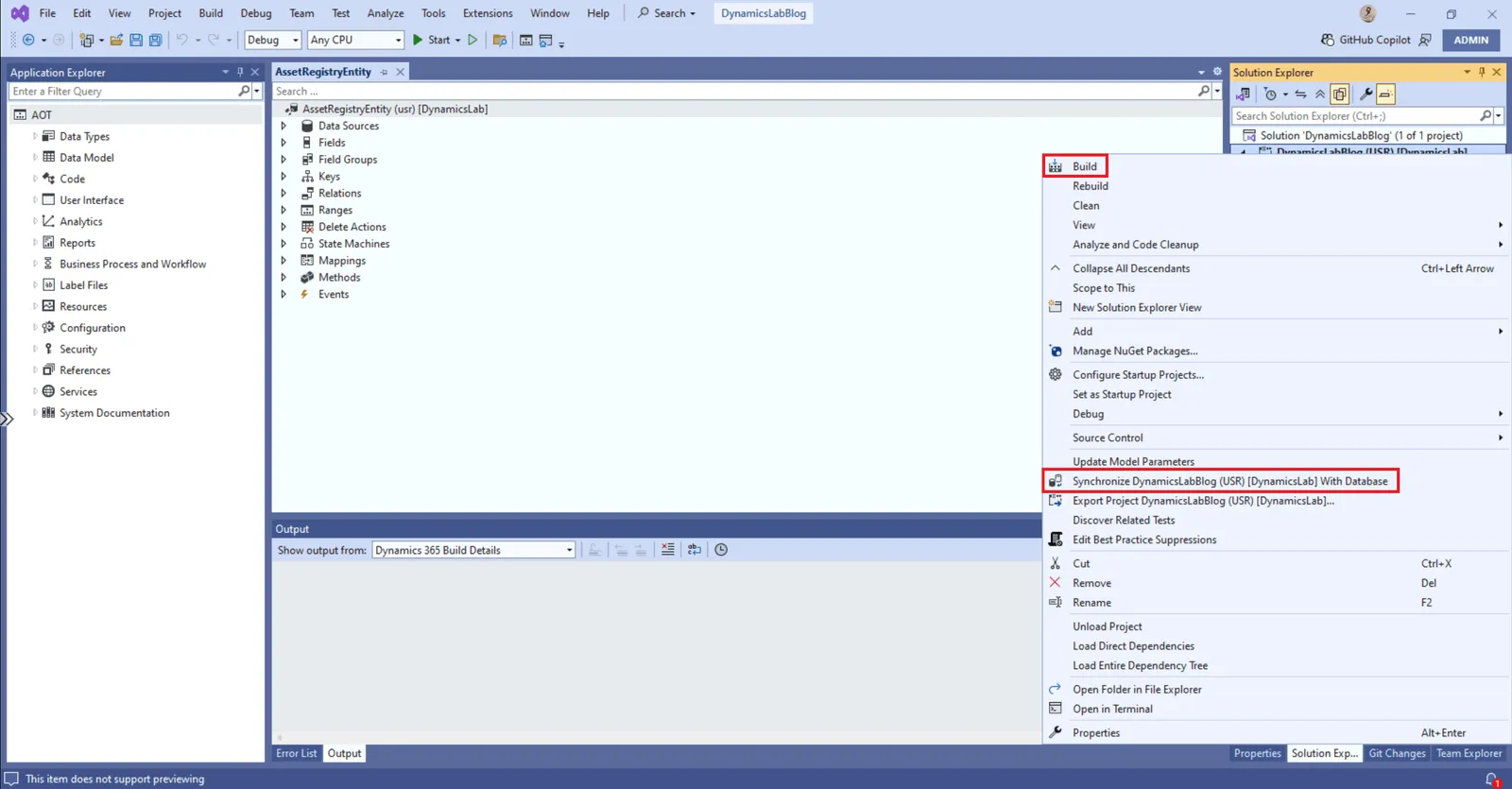This screenshot has width=1512, height=789.
Task: Toggle Show All Files in Solution Explorer
Action: tap(1340, 94)
